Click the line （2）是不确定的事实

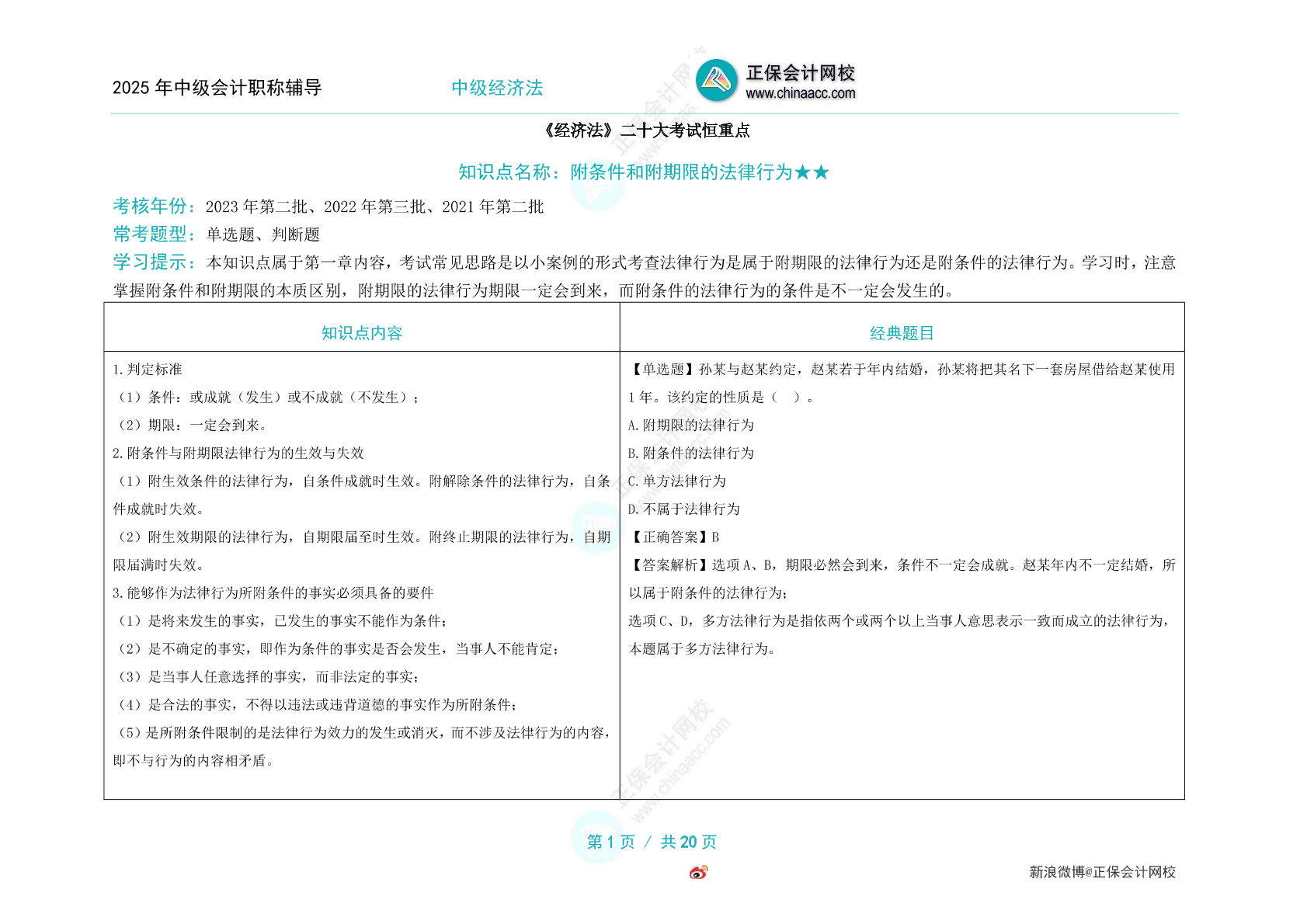[337, 649]
